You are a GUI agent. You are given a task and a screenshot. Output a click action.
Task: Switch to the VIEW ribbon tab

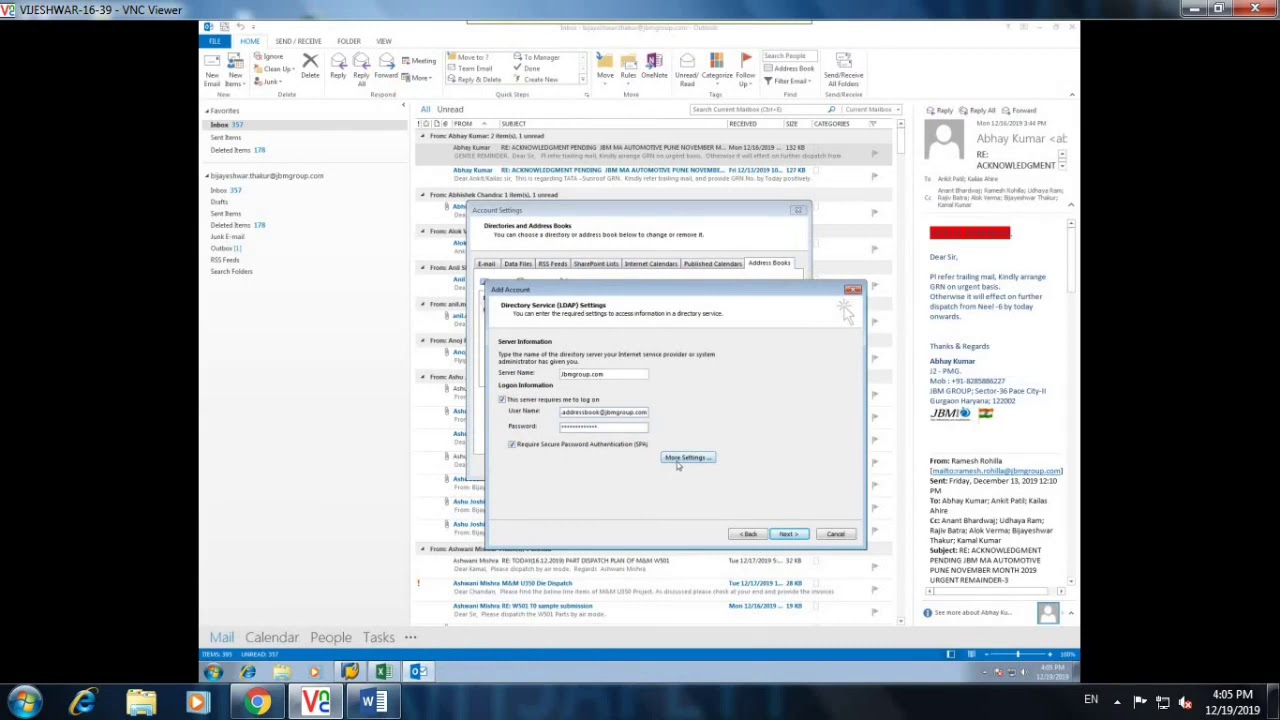point(383,41)
